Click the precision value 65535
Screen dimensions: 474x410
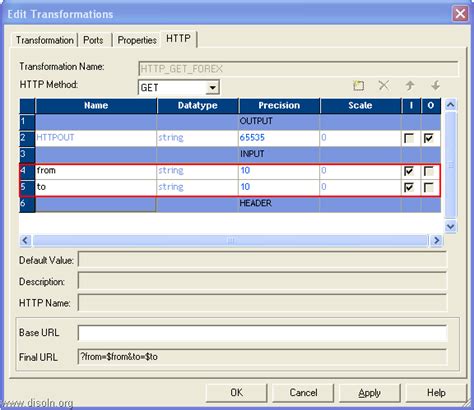pyautogui.click(x=252, y=138)
